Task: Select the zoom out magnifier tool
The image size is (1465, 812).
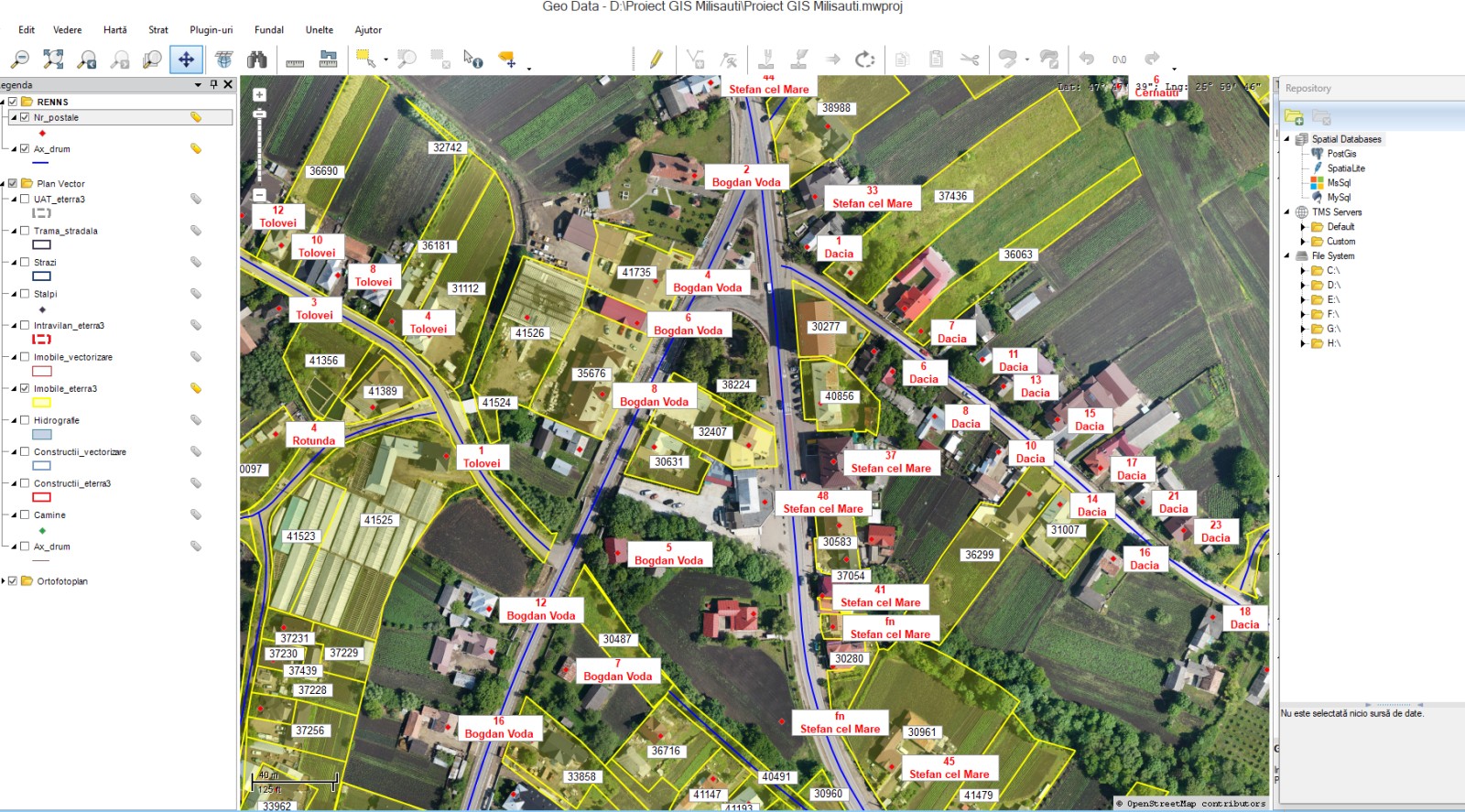Action: pos(19,60)
